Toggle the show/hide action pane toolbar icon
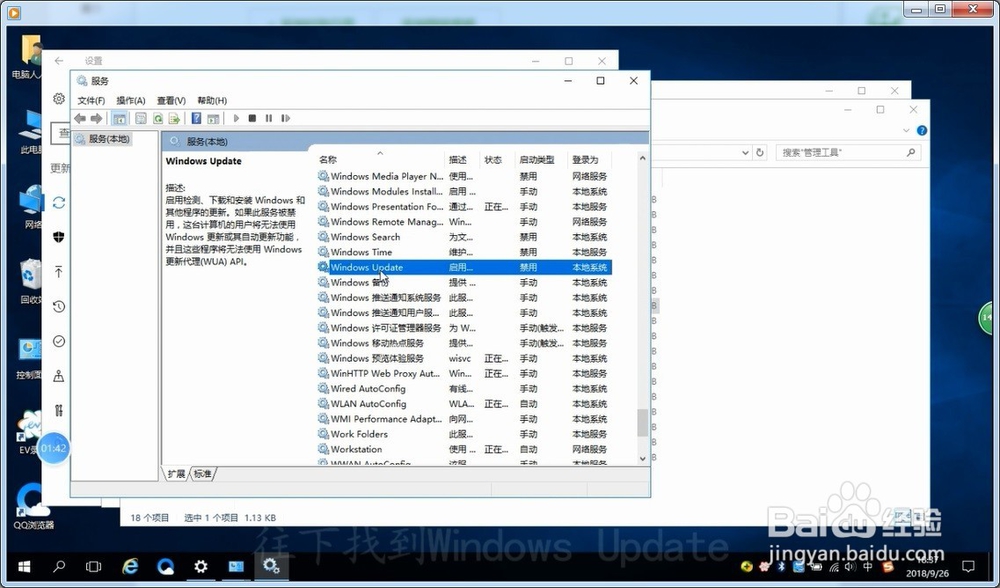 (x=213, y=119)
